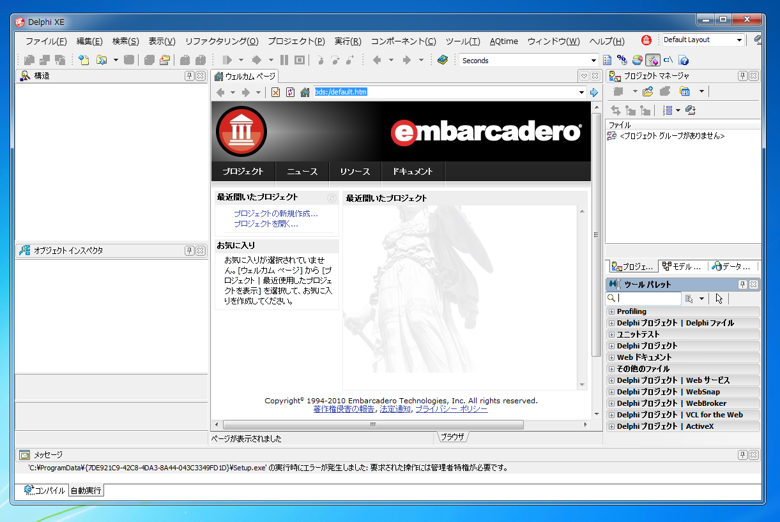This screenshot has width=780, height=522.
Task: Click the AQtime percent icon
Action: tap(622, 60)
